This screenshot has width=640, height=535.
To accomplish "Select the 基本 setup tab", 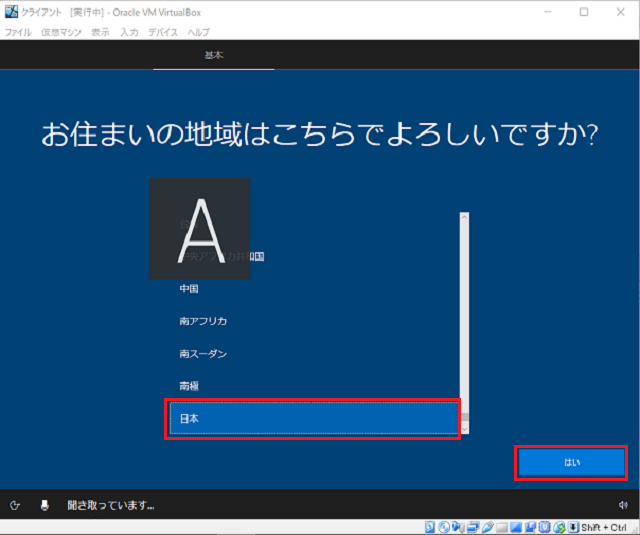I will 214,55.
